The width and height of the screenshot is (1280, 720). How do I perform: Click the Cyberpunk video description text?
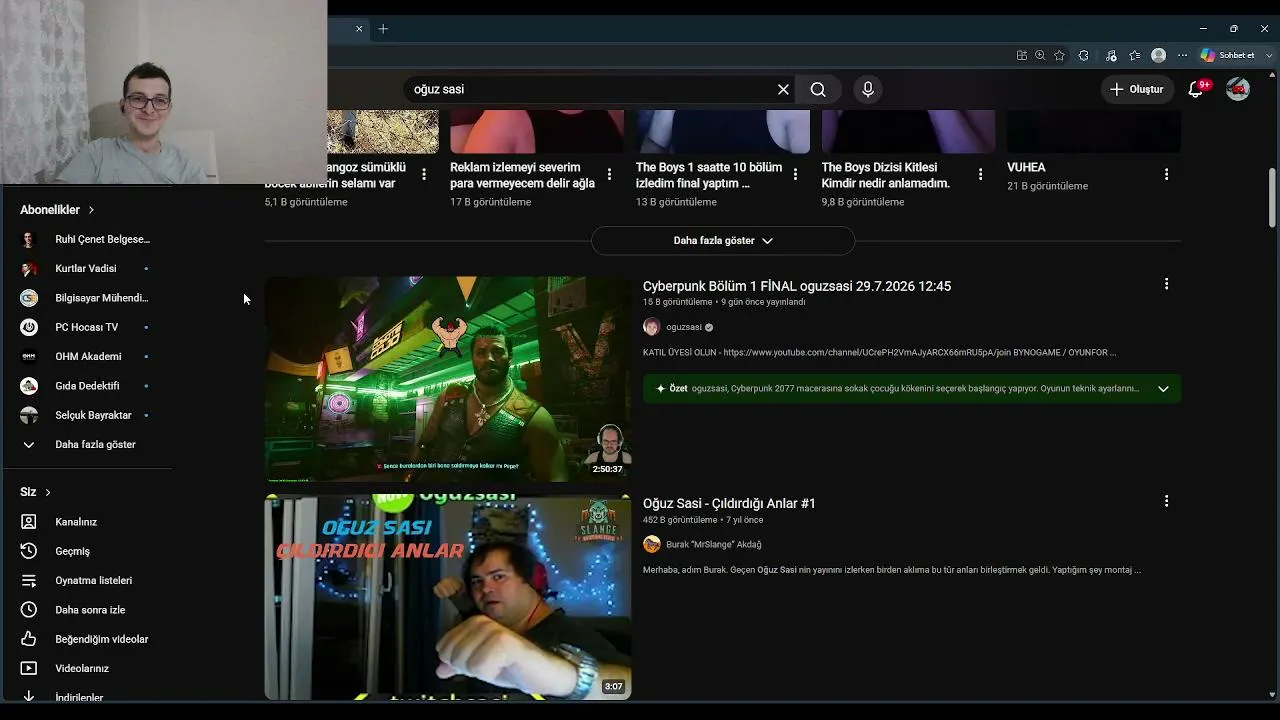[879, 352]
